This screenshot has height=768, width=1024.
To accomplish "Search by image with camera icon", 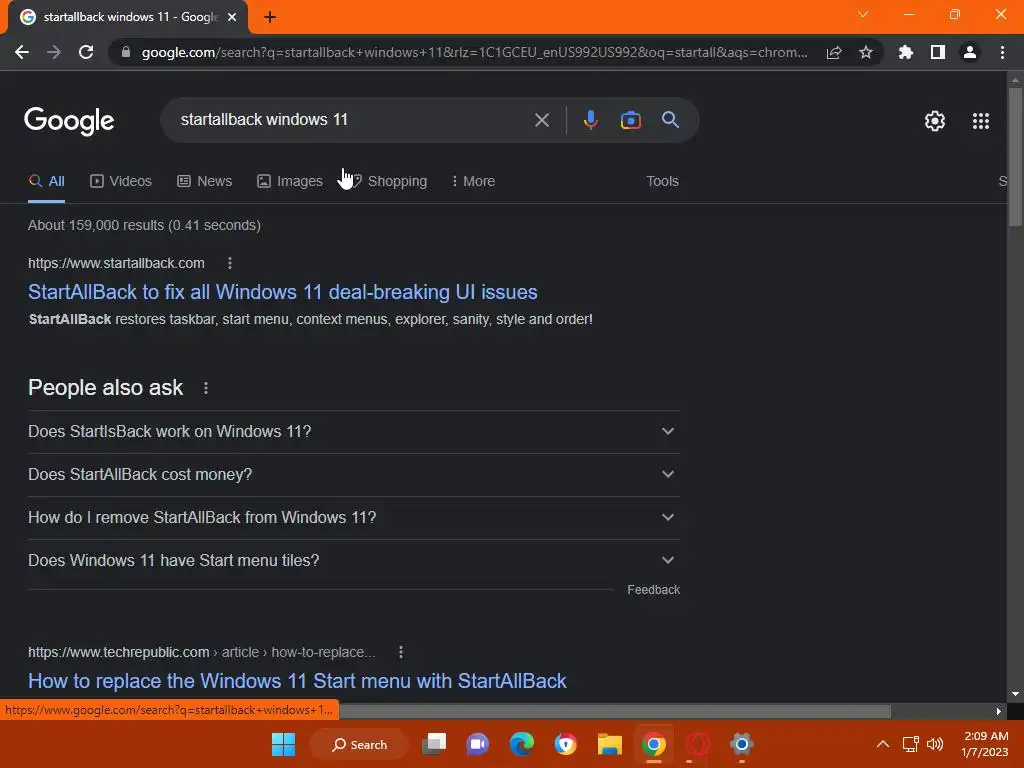I will click(630, 120).
